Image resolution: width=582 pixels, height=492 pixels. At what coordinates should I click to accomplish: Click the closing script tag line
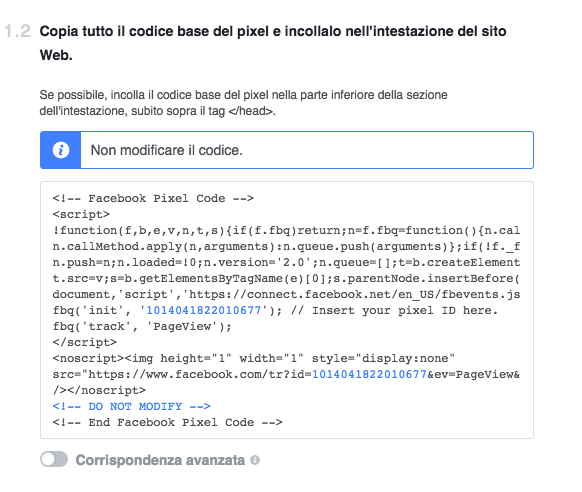pos(85,342)
